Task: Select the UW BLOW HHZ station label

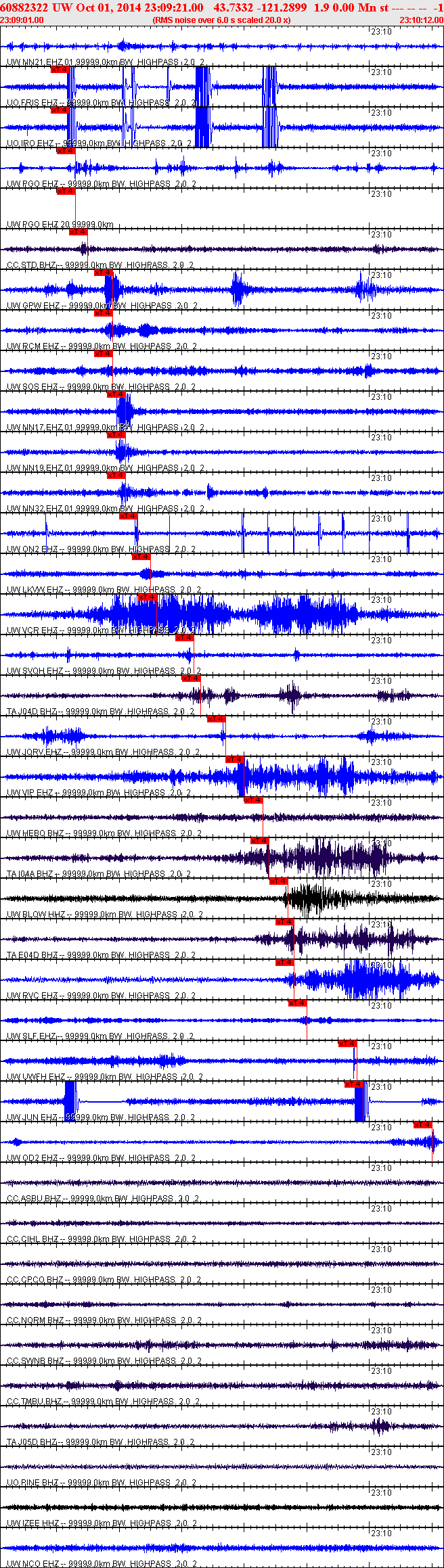Action: click(105, 915)
